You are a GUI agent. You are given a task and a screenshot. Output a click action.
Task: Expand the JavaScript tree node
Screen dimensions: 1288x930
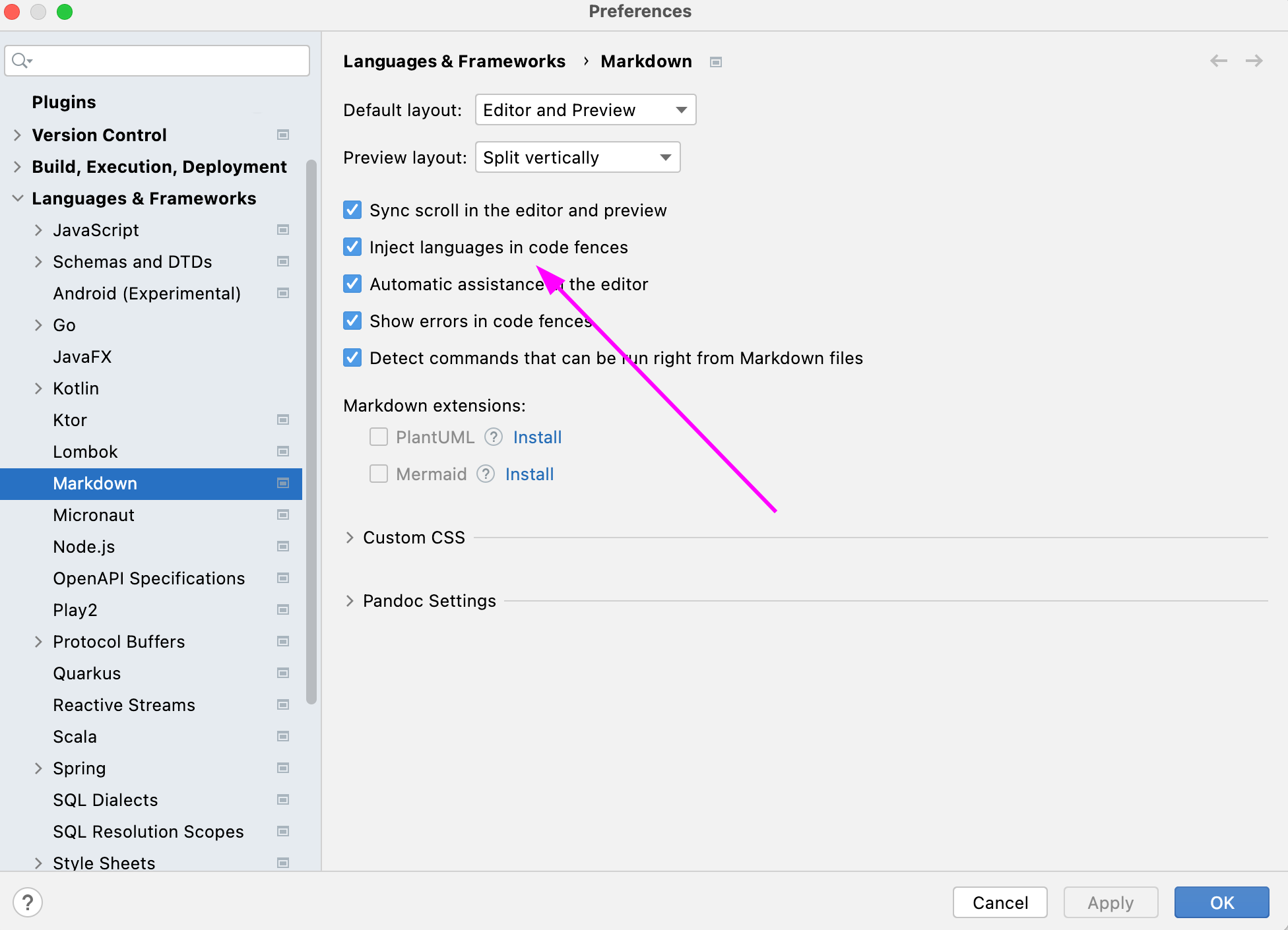(x=38, y=230)
